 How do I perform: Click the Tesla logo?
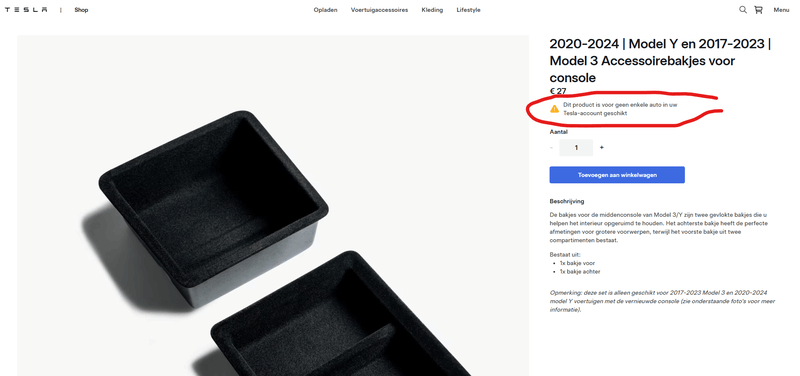26,10
